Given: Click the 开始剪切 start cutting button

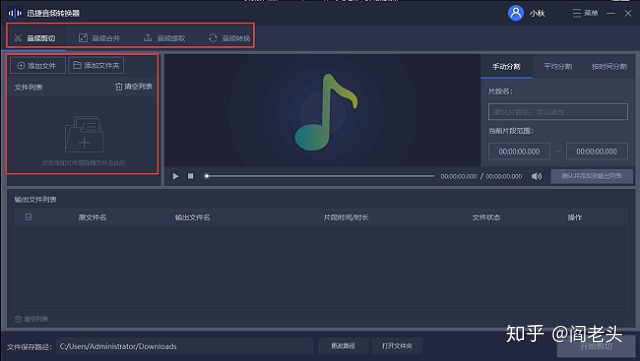Looking at the screenshot, I should [x=596, y=346].
